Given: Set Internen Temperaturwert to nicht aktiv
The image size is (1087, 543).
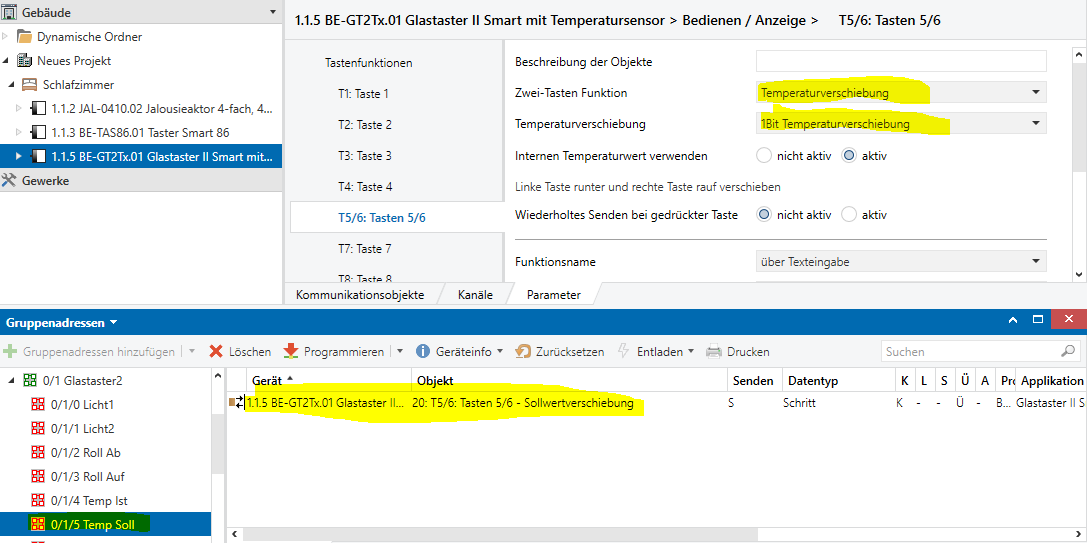Looking at the screenshot, I should coord(765,156).
